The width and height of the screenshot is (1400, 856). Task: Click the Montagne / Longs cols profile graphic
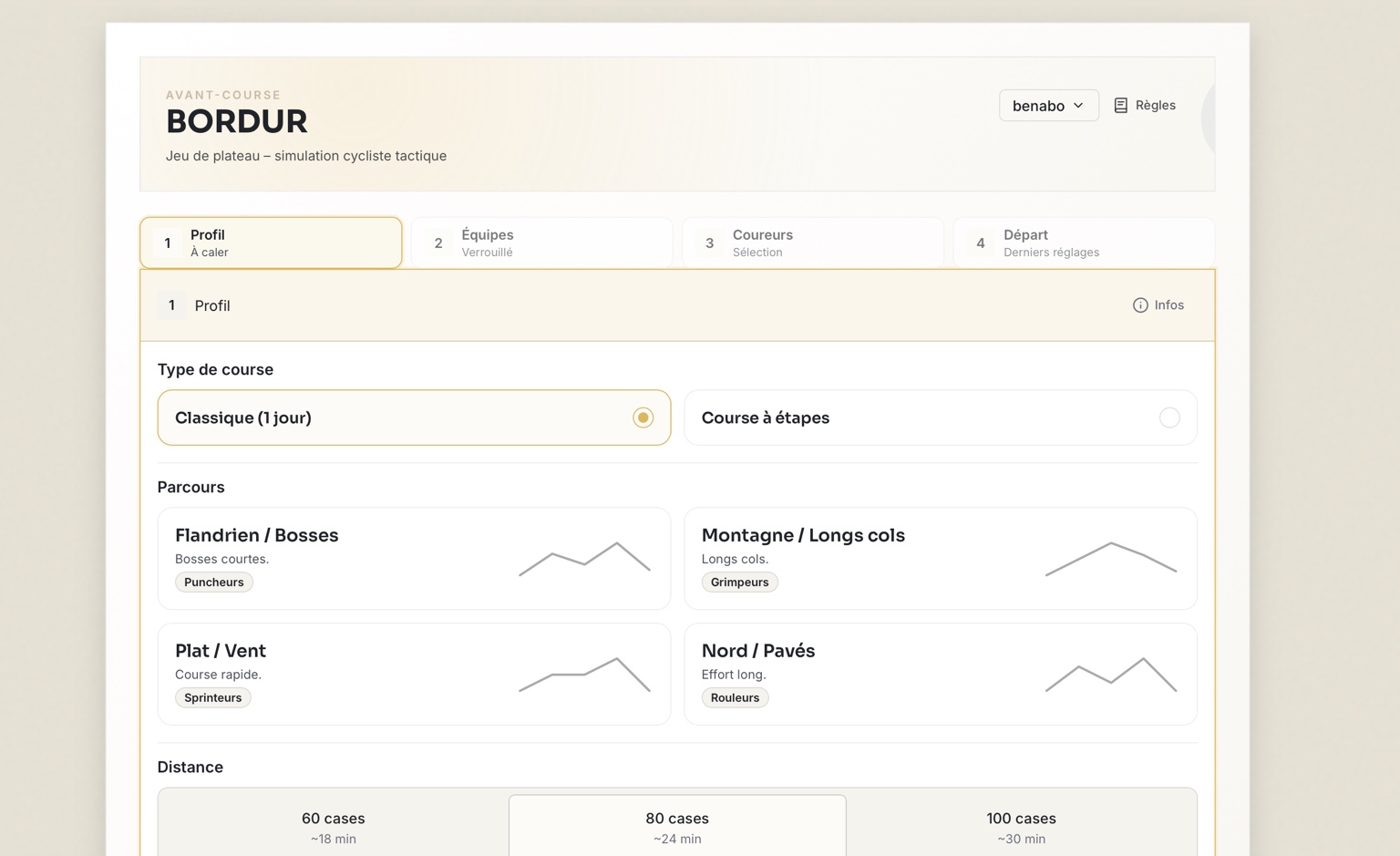pyautogui.click(x=1110, y=559)
